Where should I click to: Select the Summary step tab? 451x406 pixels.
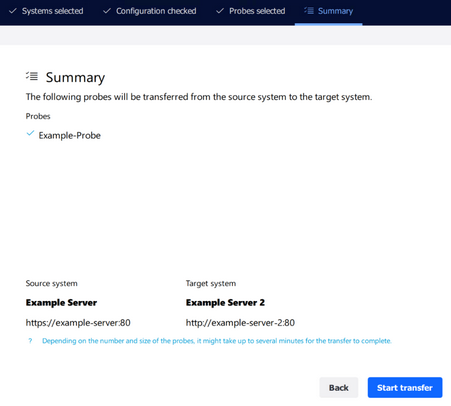(328, 11)
